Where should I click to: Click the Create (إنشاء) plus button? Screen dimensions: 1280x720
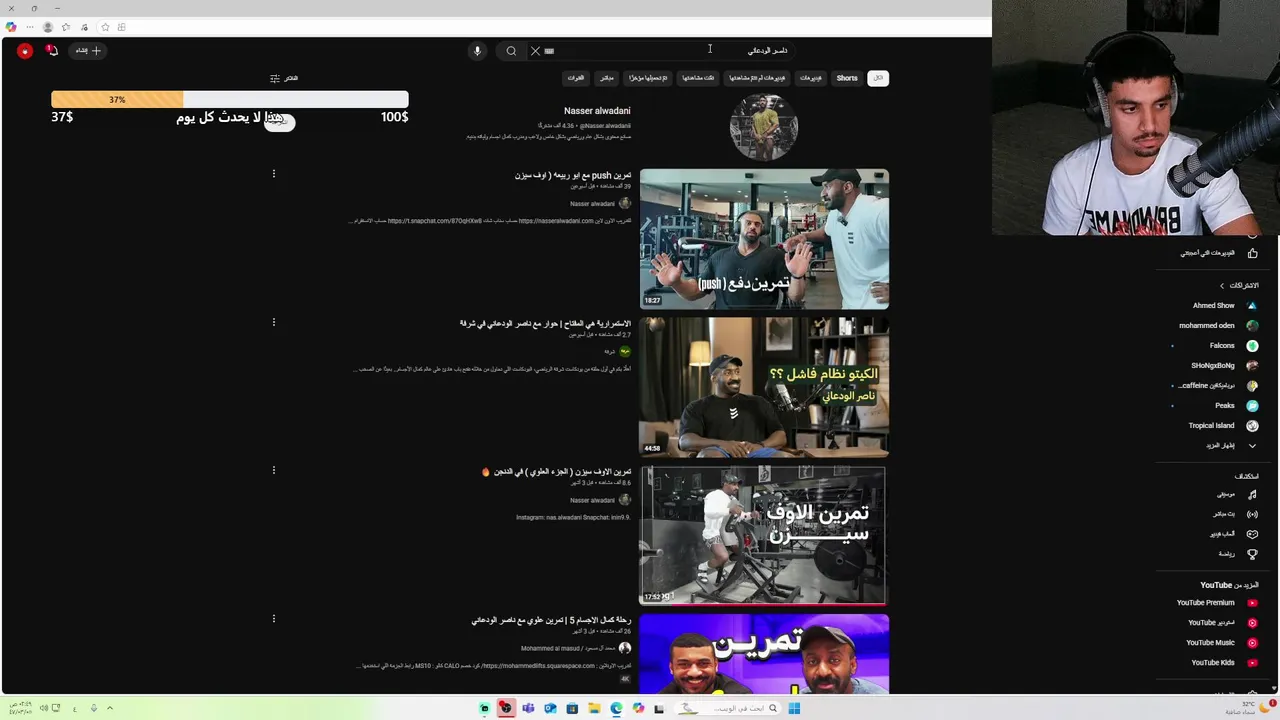pos(88,50)
